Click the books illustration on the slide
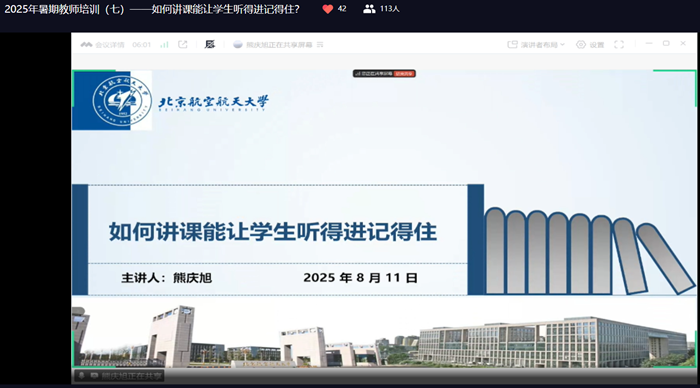The height and width of the screenshot is (388, 700). (589, 250)
